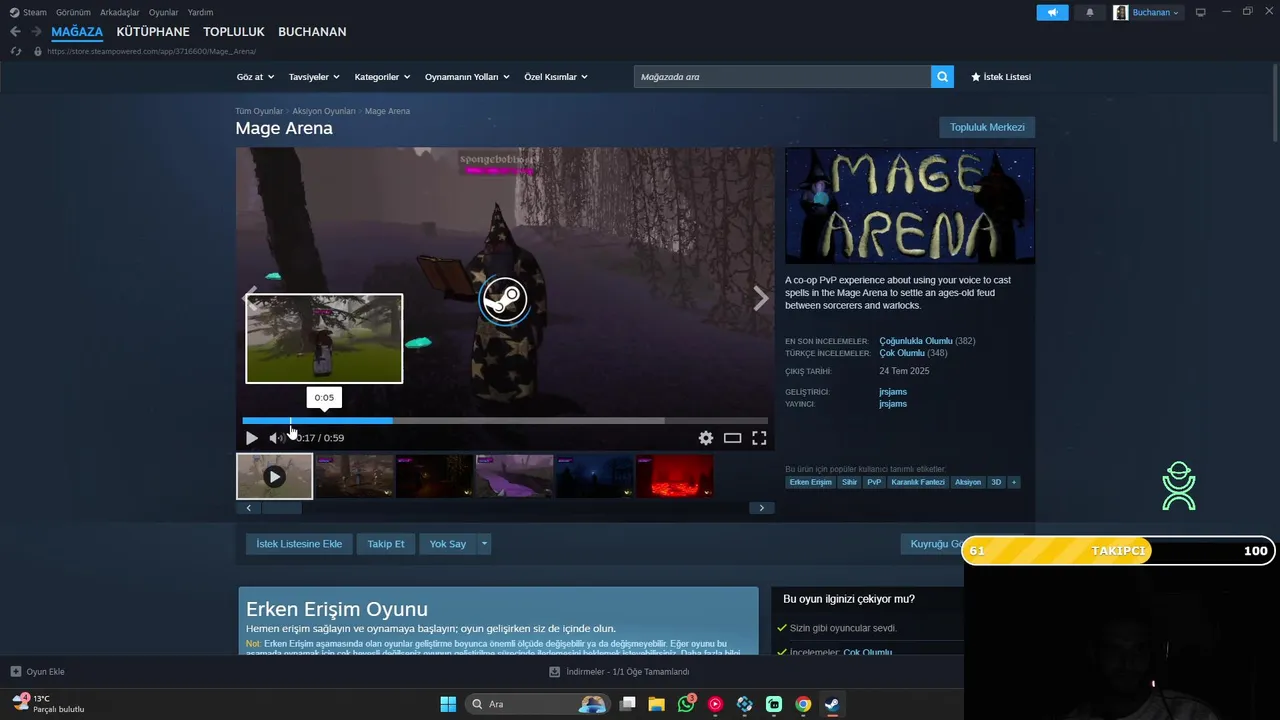This screenshot has height=720, width=1280.
Task: Open the notifications bell
Action: pos(1090,12)
